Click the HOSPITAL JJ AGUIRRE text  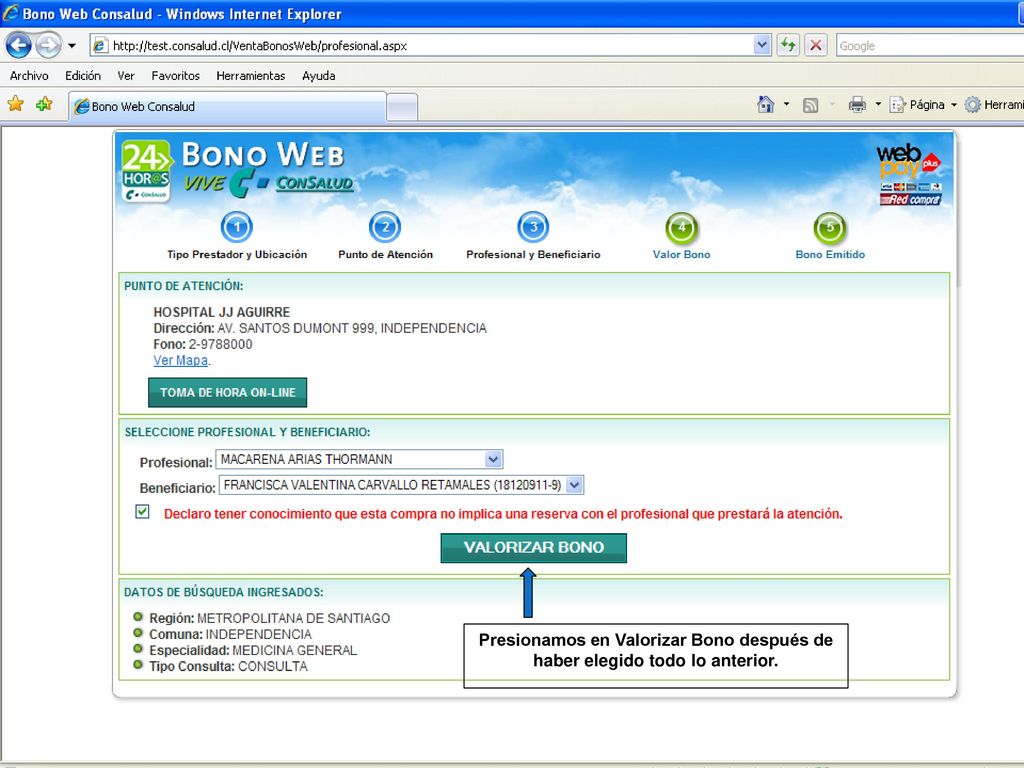coord(221,312)
